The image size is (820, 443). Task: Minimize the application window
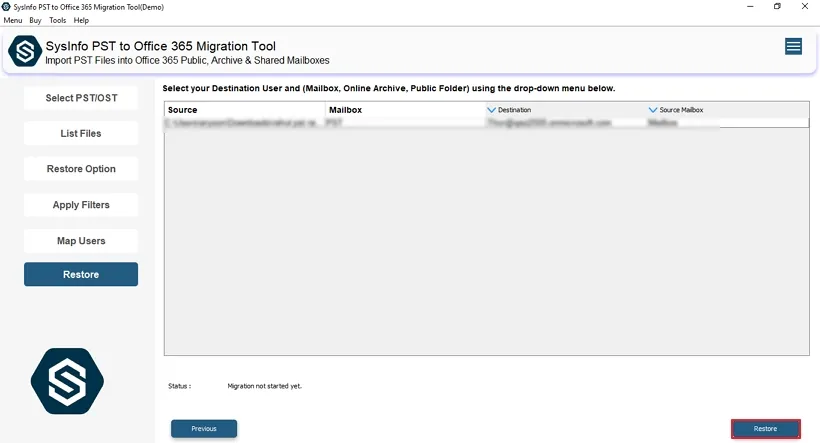750,6
